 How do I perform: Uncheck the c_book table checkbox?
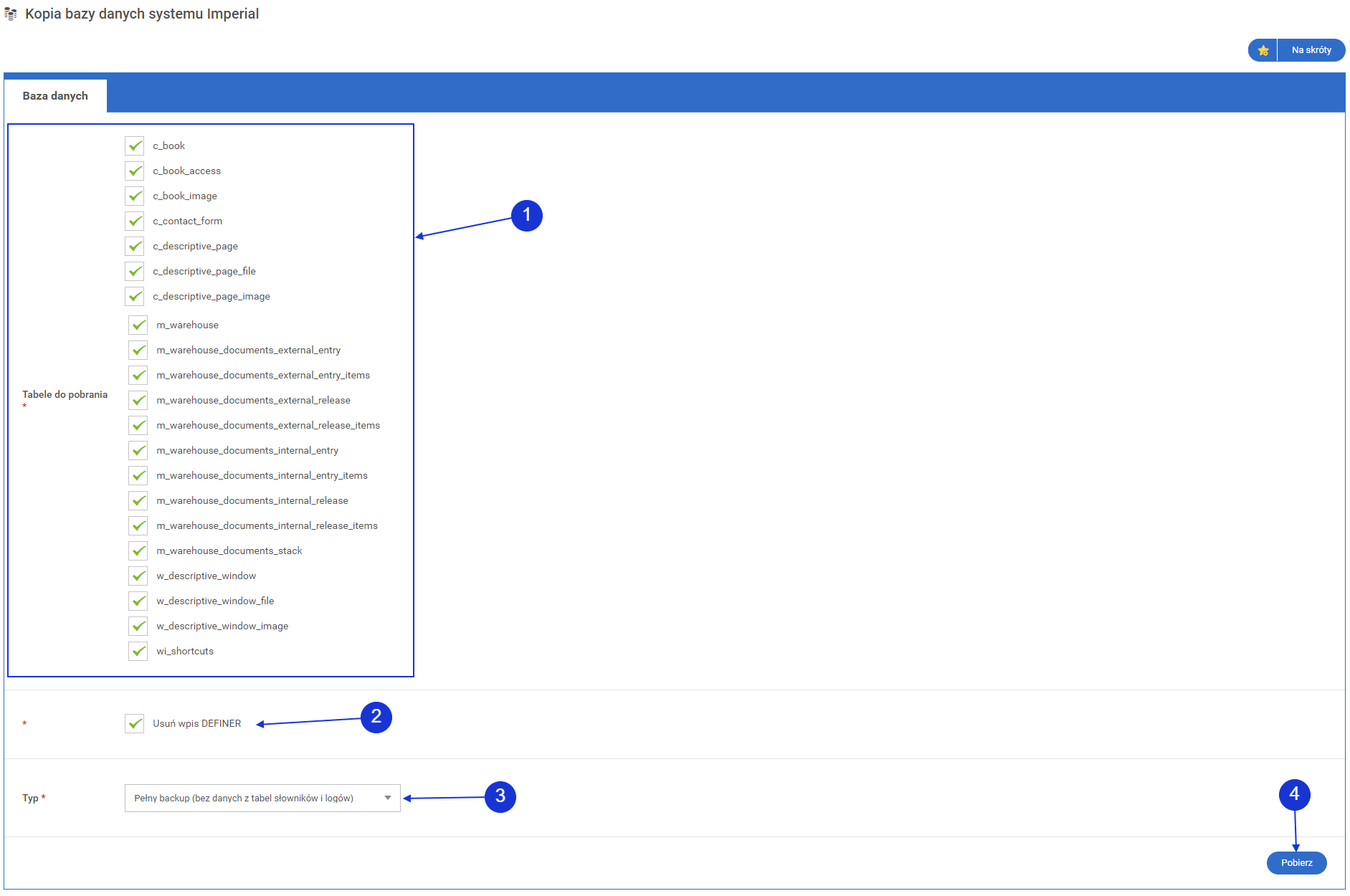135,146
